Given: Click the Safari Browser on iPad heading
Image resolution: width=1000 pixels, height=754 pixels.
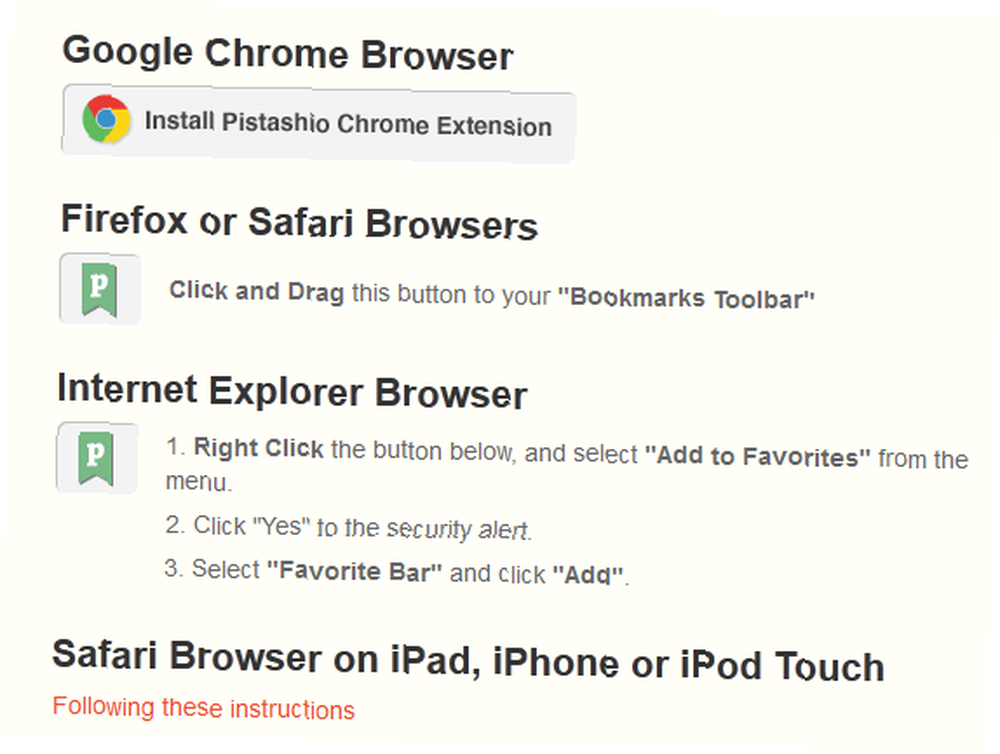Looking at the screenshot, I should [468, 661].
